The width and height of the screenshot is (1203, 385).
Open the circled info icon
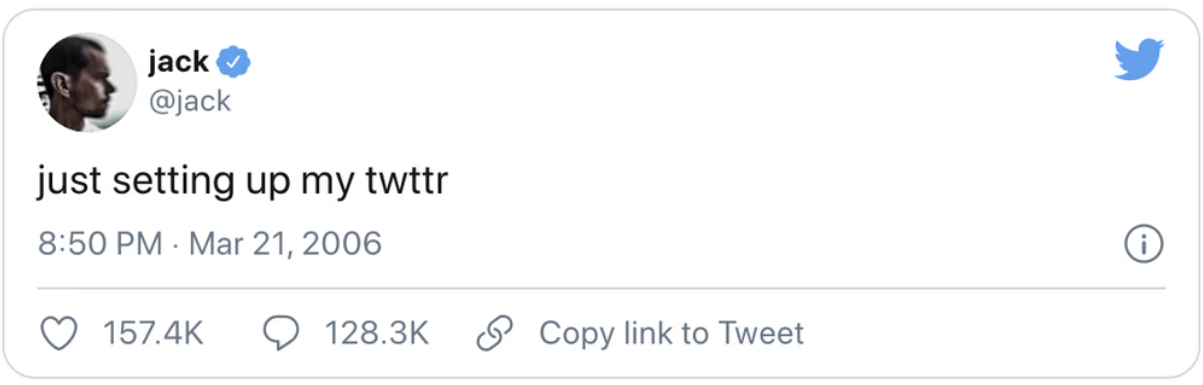click(x=1144, y=245)
